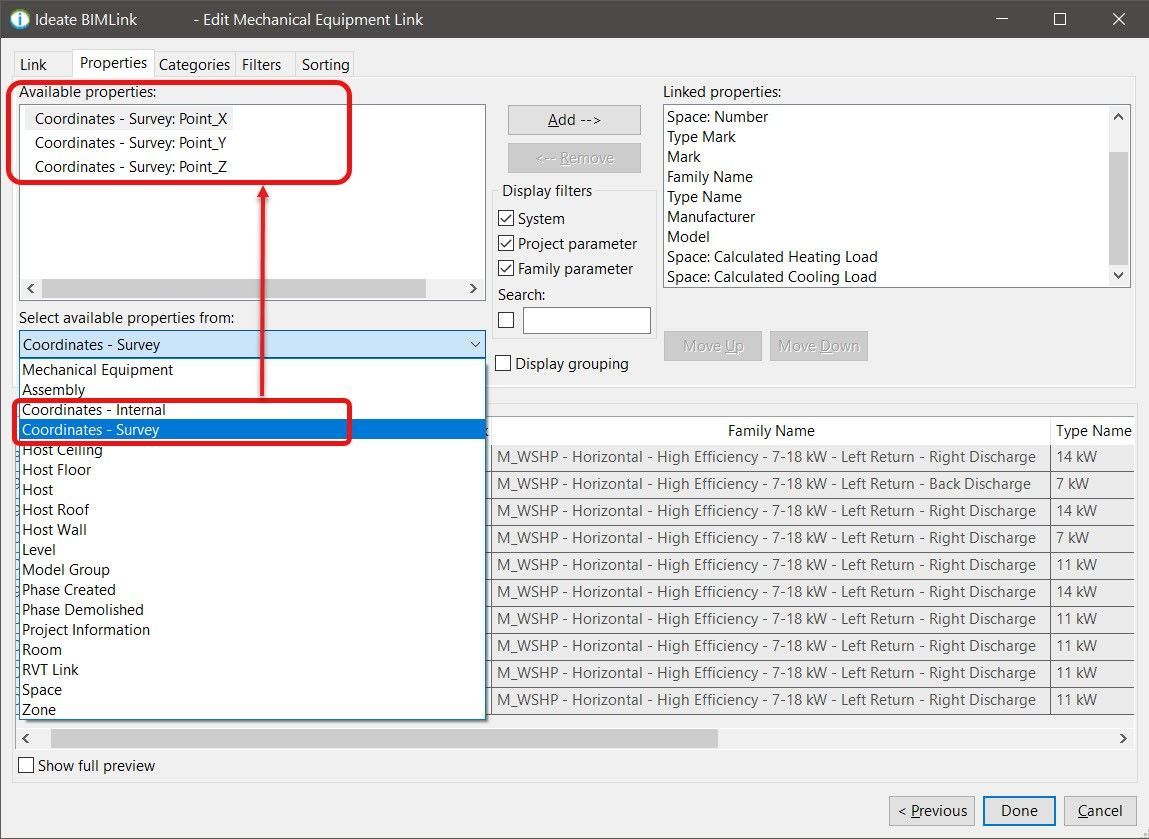Choose Coordinates - Survey in dropdown list

[252, 430]
